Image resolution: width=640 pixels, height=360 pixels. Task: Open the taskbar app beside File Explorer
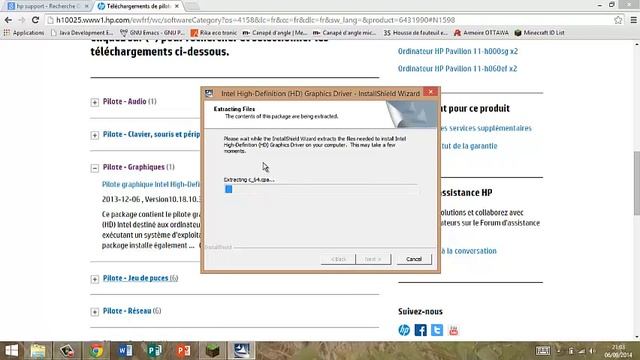(x=67, y=351)
